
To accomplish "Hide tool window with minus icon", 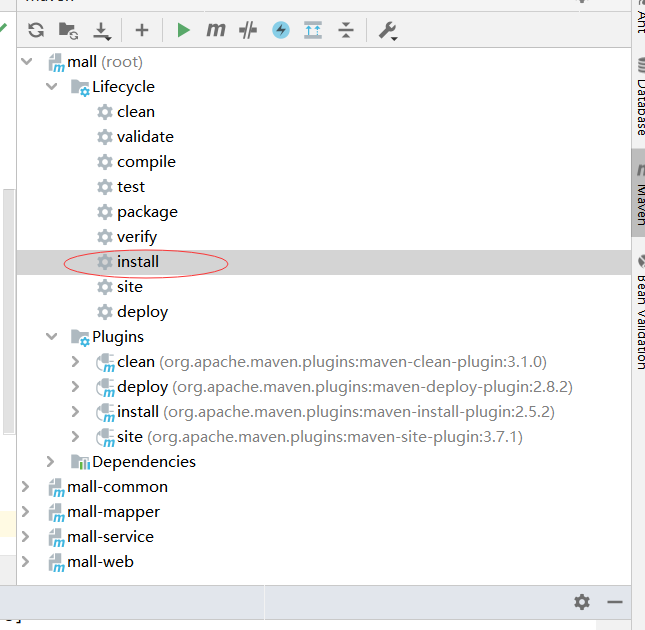I will (615, 602).
